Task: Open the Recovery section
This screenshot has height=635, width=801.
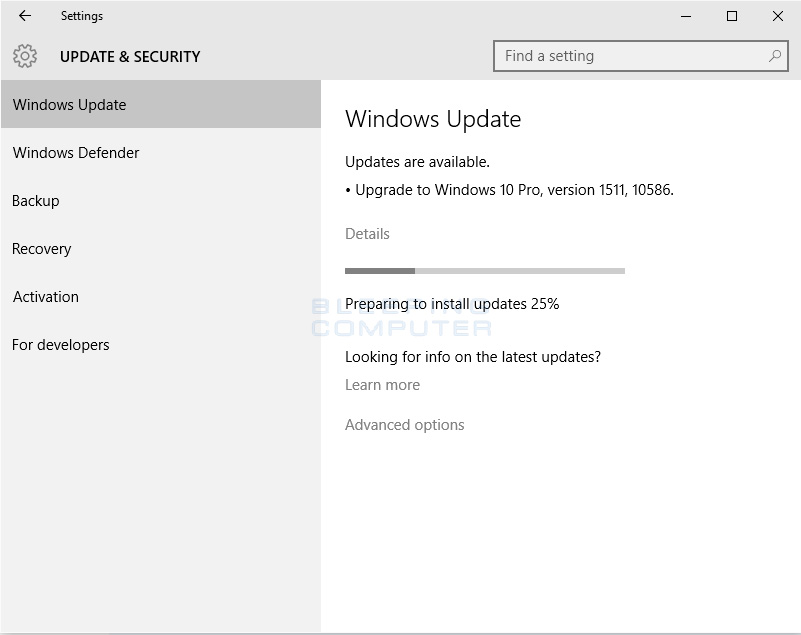Action: coord(41,248)
